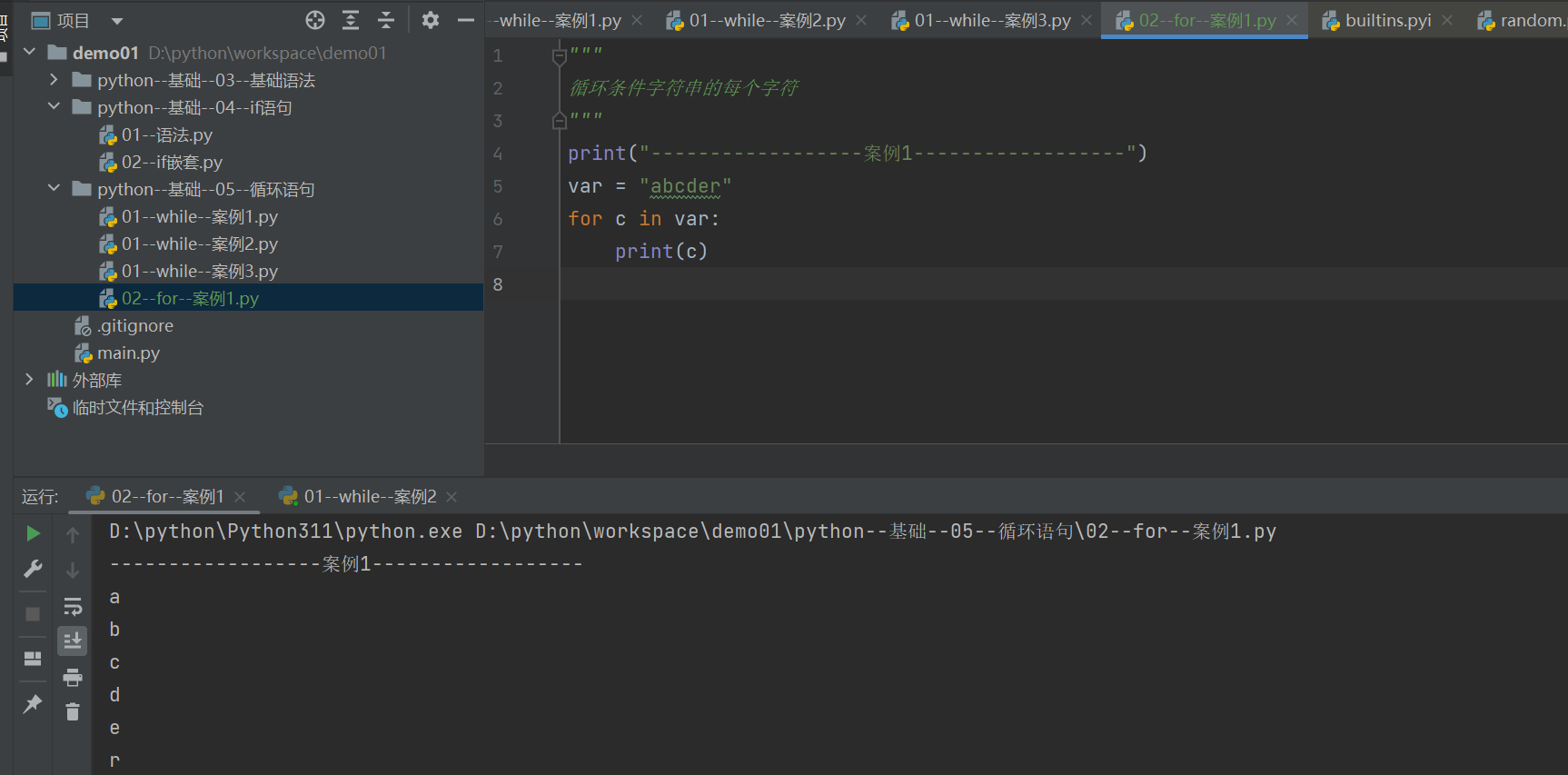Click line number 5 in gutter
The image size is (1568, 775).
498,186
